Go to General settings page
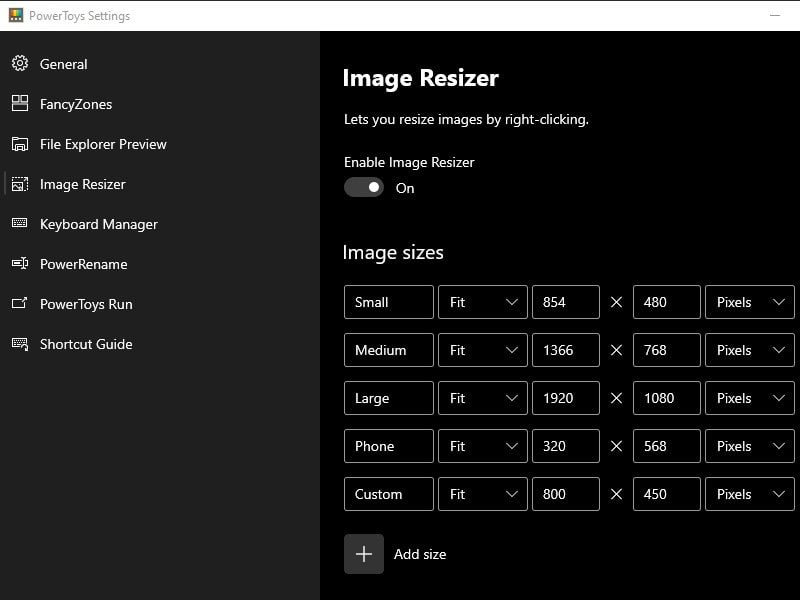 pos(160,64)
